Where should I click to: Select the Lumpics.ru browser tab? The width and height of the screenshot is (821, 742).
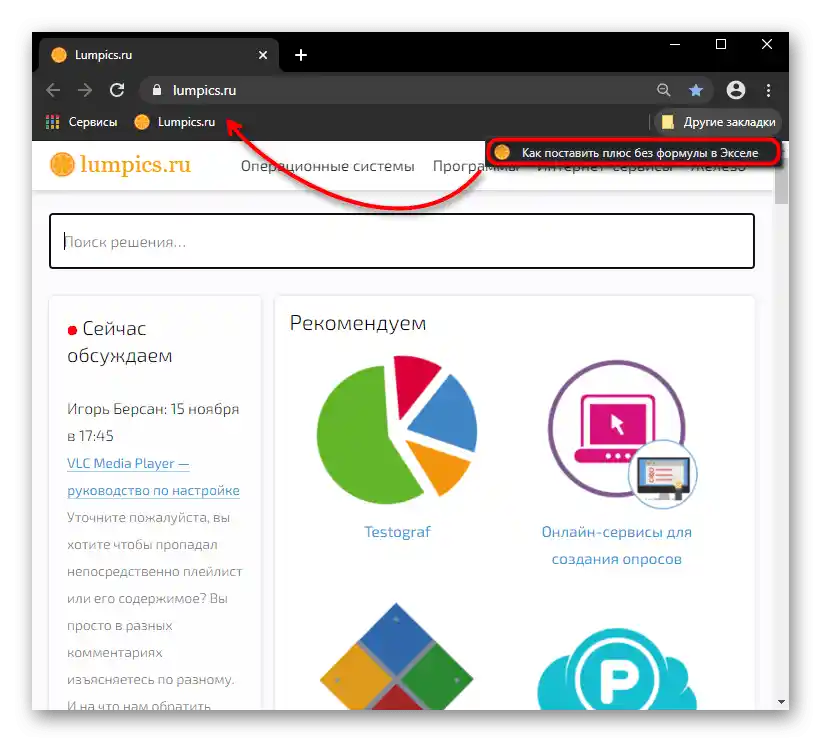(159, 55)
